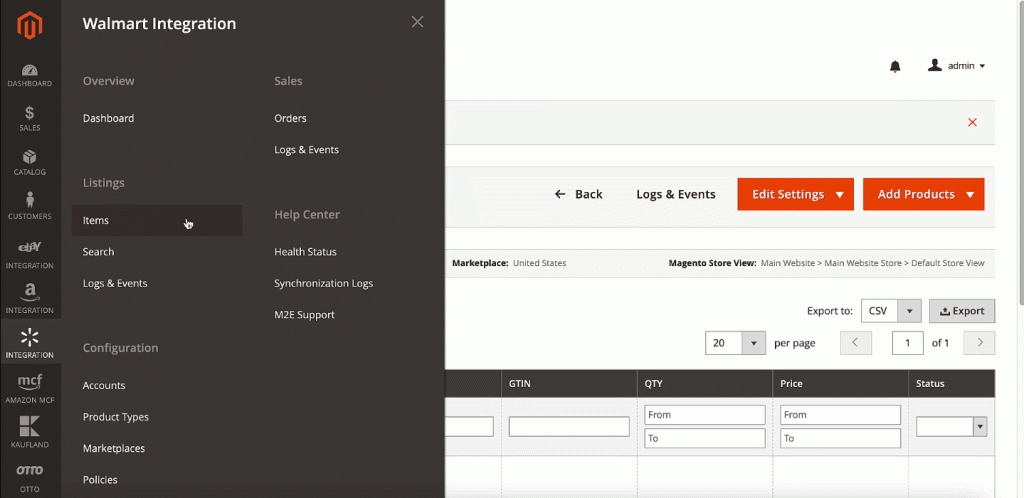Open the Customers sidebar icon
1024x498 pixels.
tap(30, 206)
